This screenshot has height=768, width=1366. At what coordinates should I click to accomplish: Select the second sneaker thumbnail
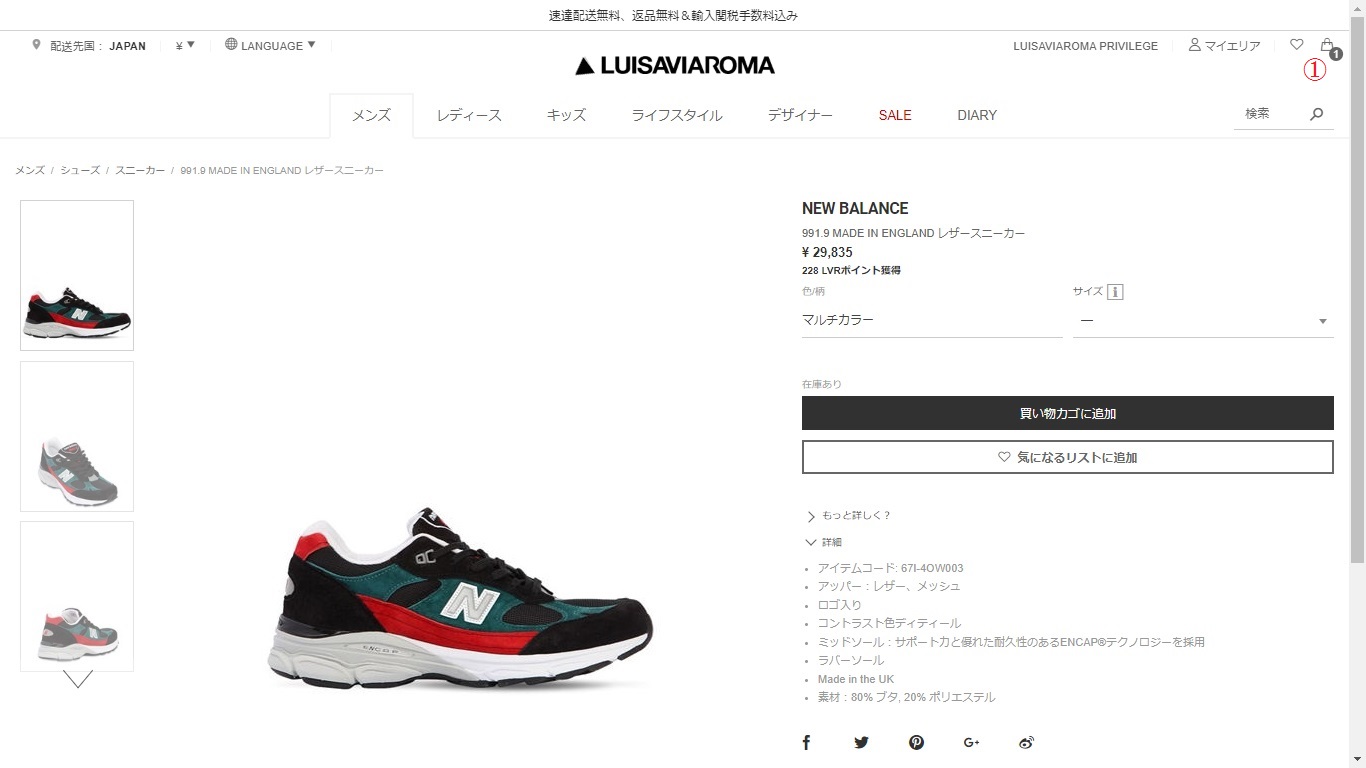click(77, 436)
